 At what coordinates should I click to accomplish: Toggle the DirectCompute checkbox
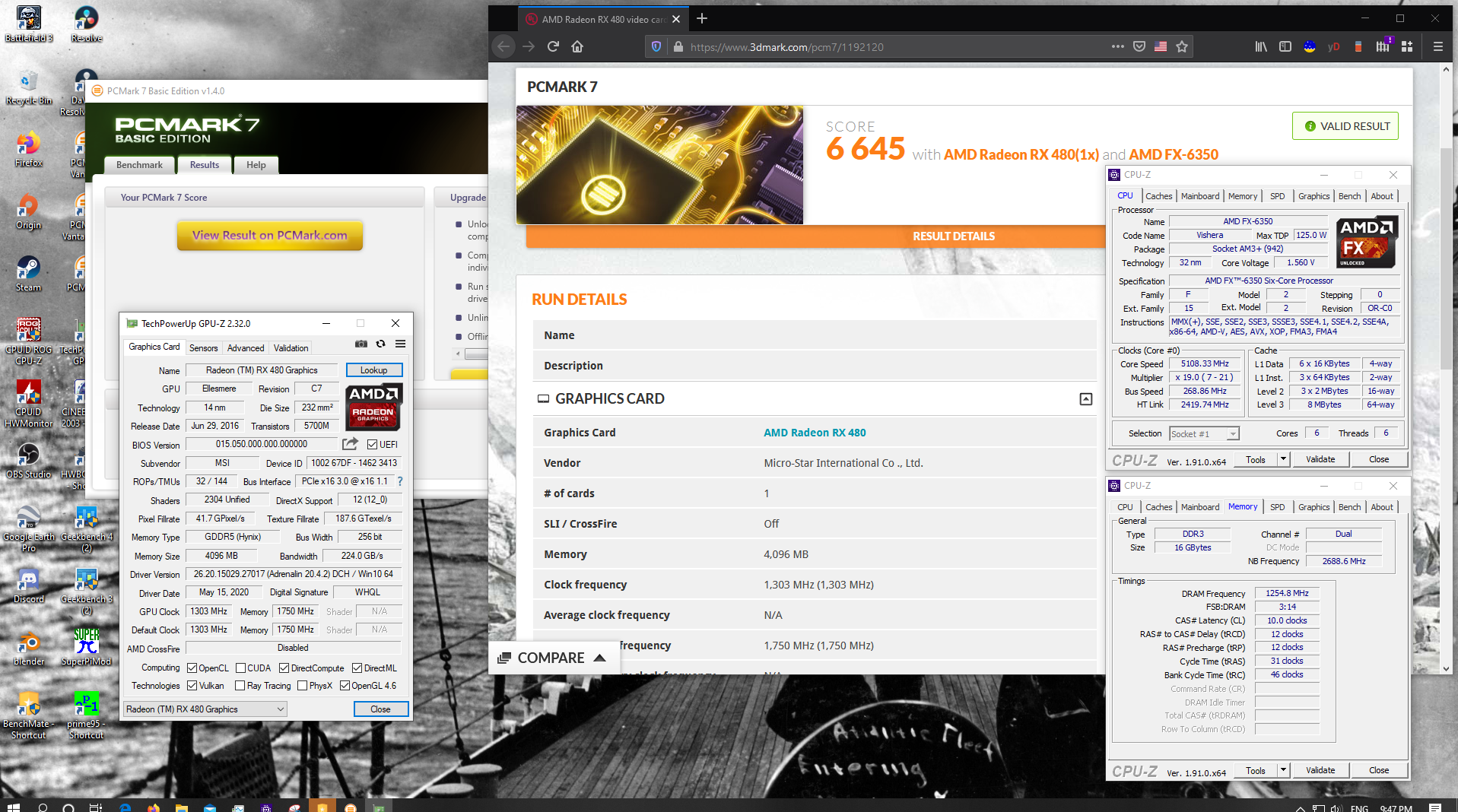point(284,668)
